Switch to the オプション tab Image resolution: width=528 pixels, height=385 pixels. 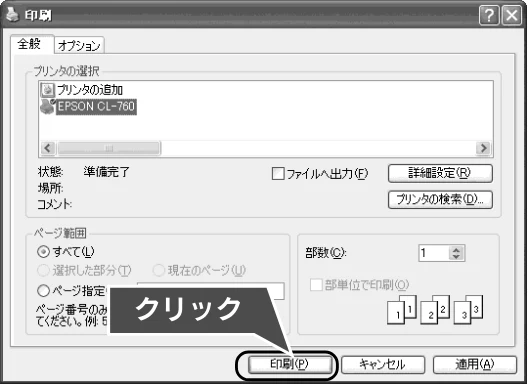pyautogui.click(x=79, y=45)
